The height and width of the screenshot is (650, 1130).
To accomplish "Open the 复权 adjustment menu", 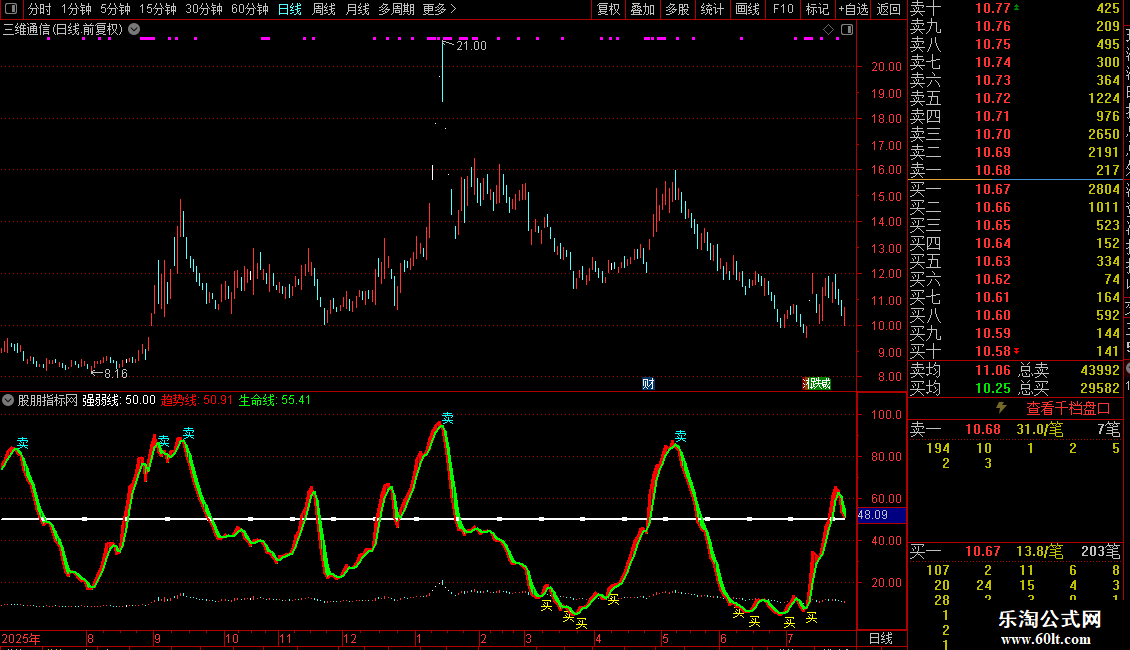I will click(608, 9).
